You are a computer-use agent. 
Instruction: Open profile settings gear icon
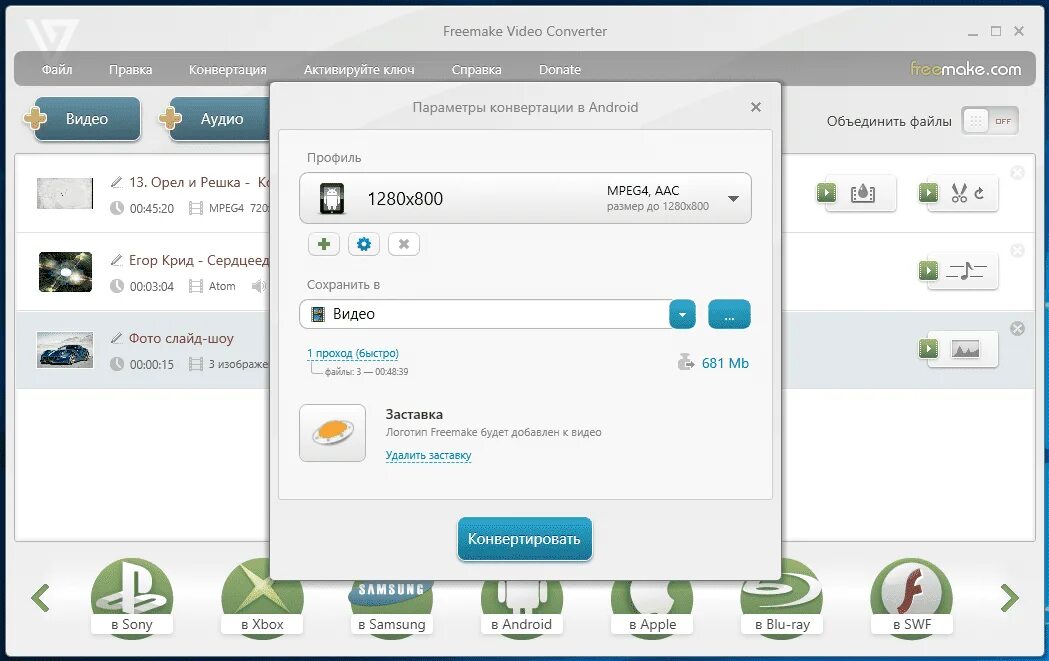click(x=362, y=243)
